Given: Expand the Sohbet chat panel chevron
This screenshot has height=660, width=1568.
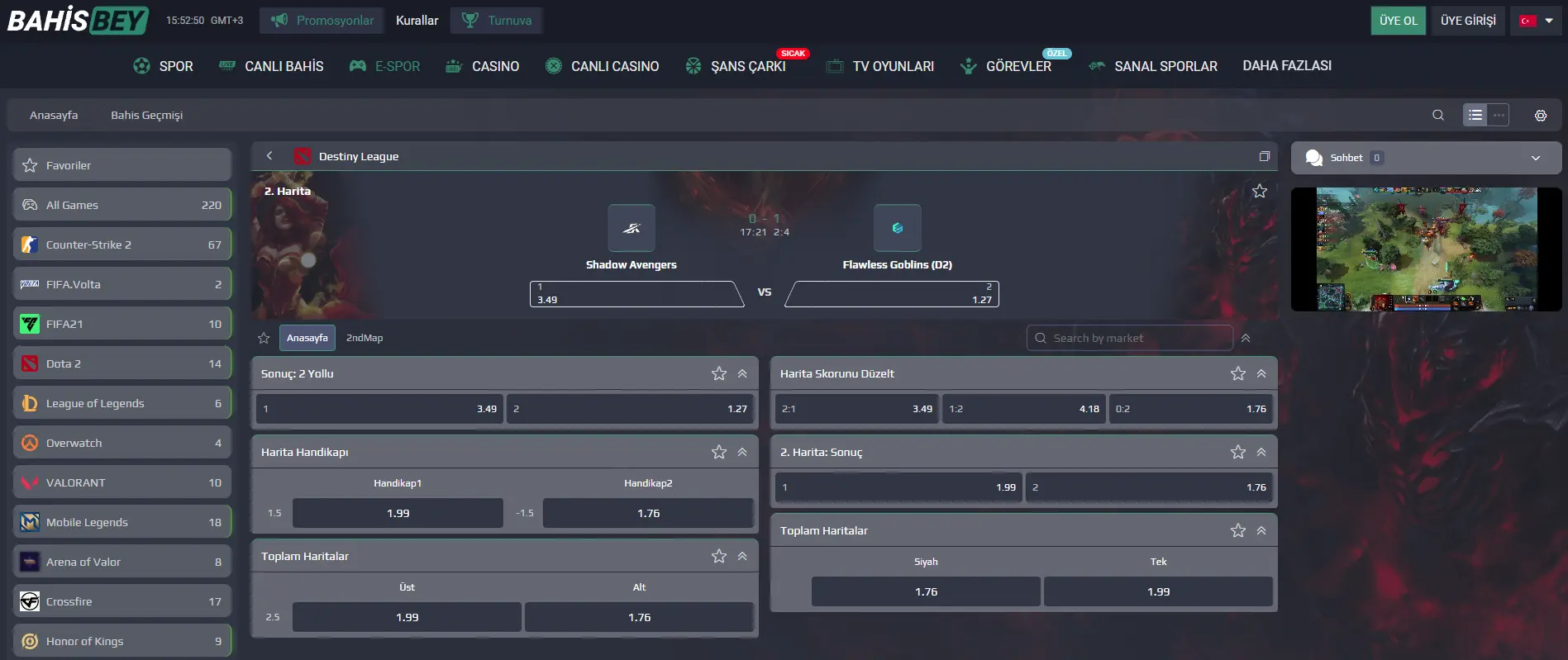Looking at the screenshot, I should 1536,158.
